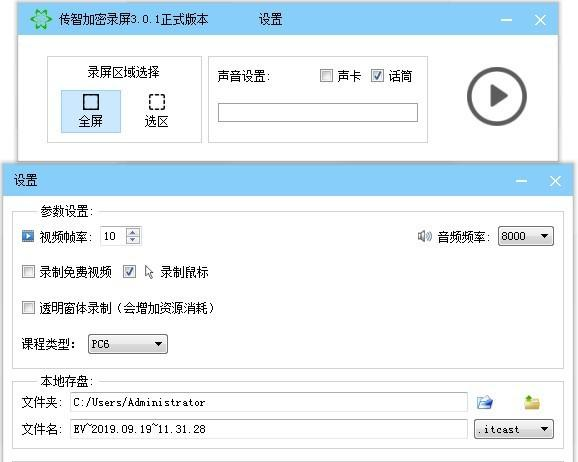The width and height of the screenshot is (578, 462).
Task: Decrease 视频帧率 with the down arrow
Action: click(133, 240)
